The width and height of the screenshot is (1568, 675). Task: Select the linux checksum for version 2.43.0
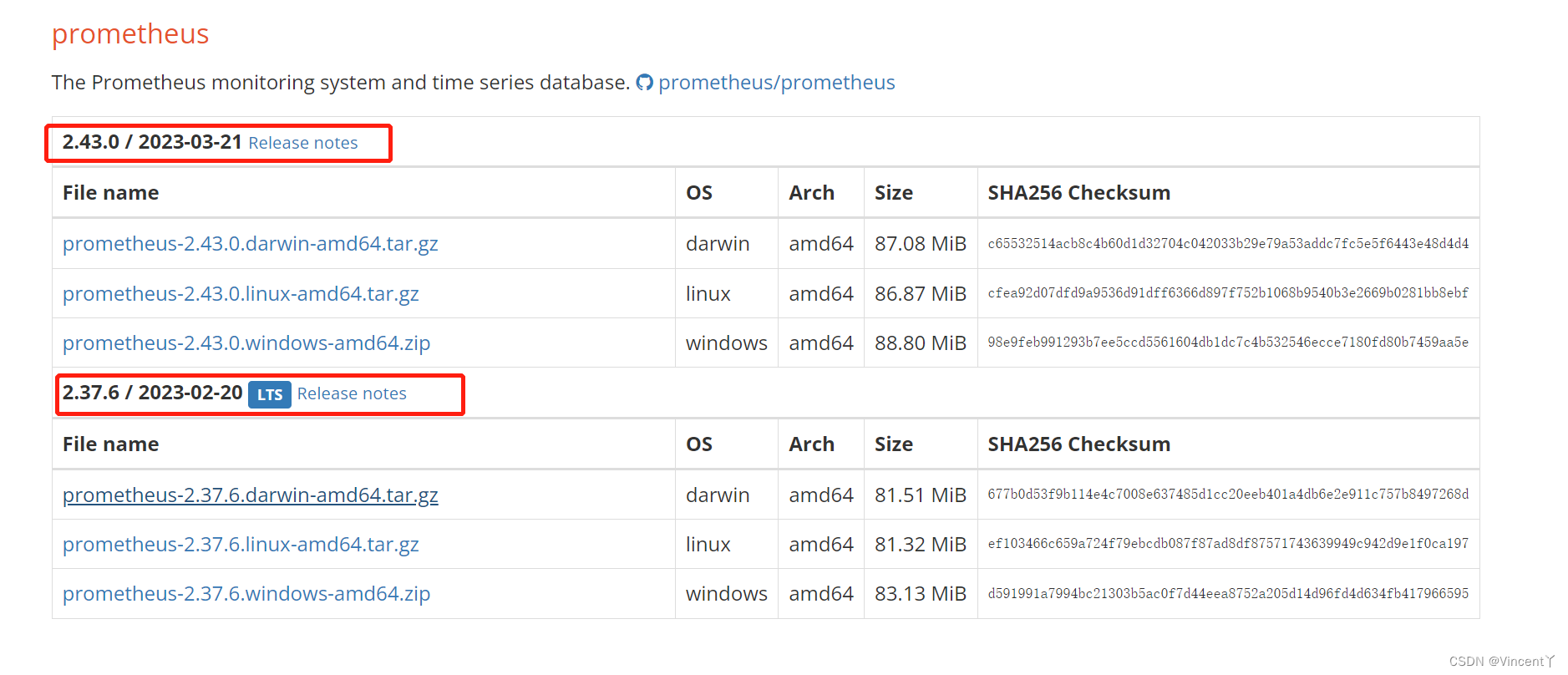point(1225,293)
